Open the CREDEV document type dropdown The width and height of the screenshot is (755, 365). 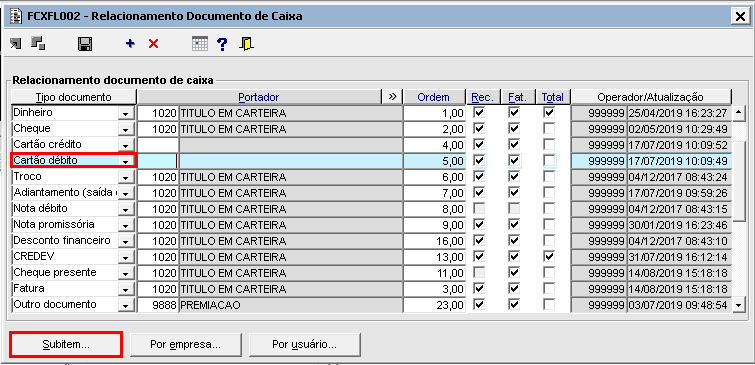(126, 257)
